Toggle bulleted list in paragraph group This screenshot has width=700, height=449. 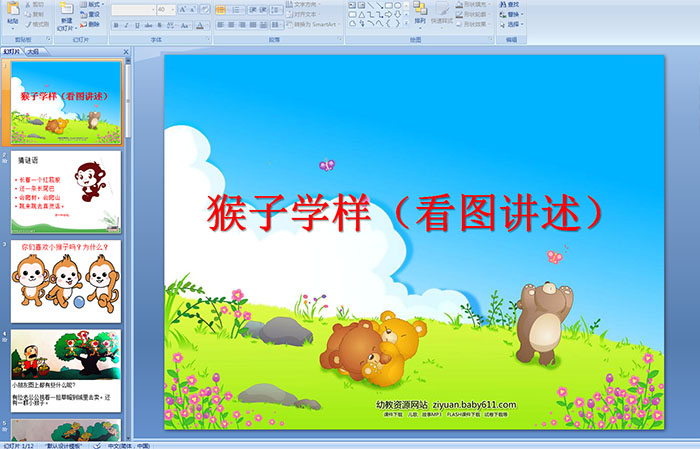point(221,9)
